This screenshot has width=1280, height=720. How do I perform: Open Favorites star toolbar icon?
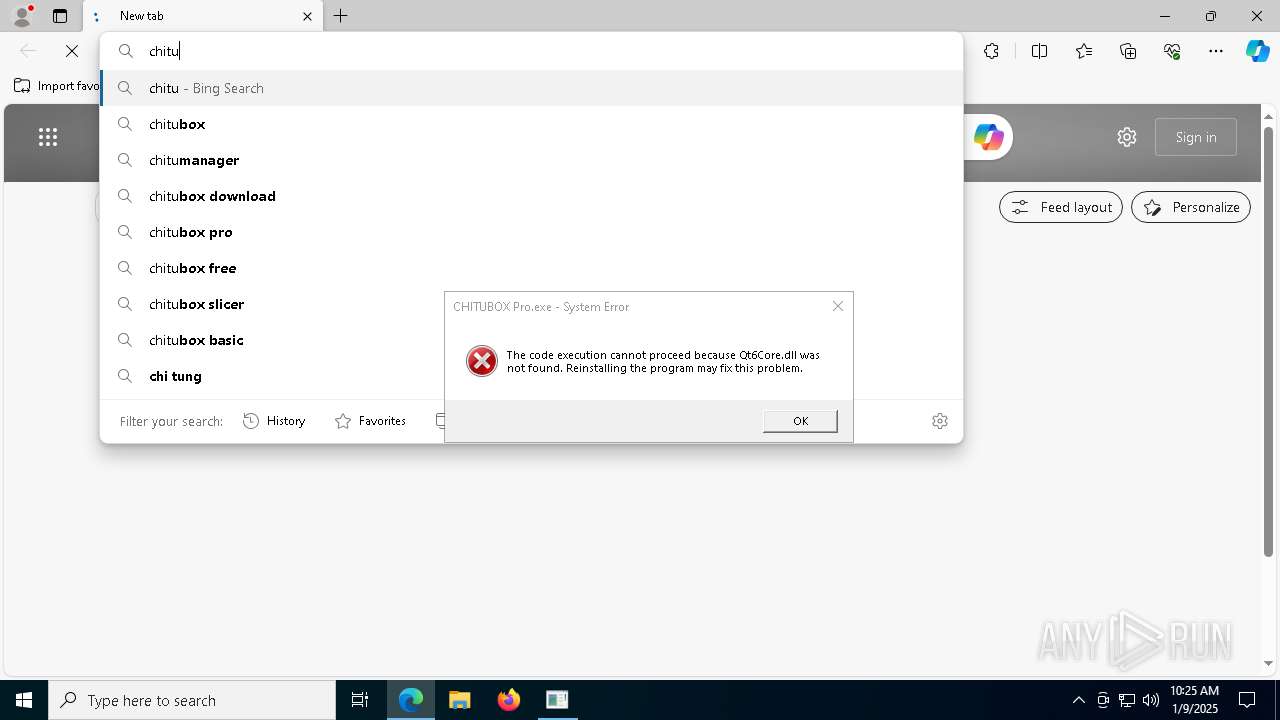click(x=1084, y=51)
